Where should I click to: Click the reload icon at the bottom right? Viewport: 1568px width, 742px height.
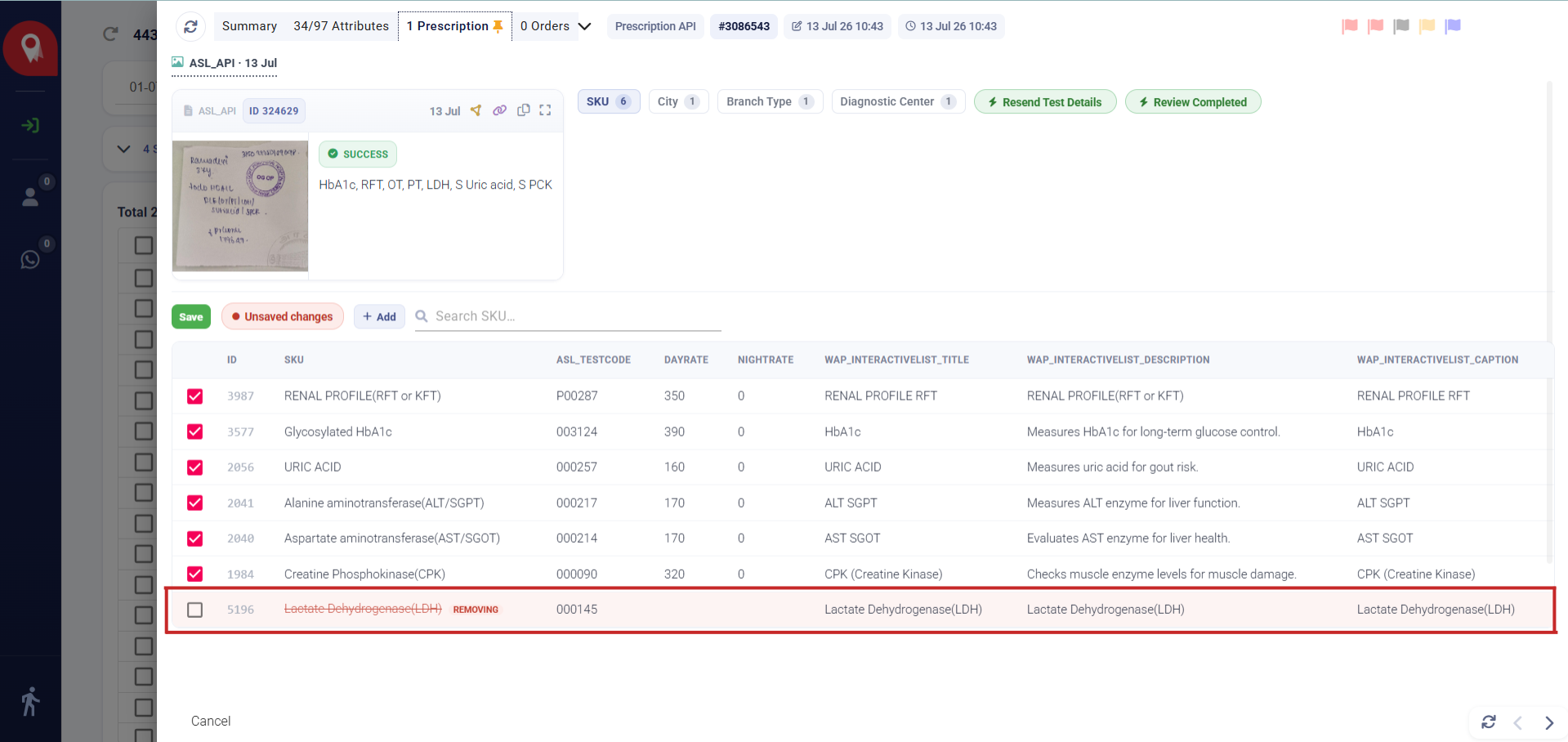click(1489, 722)
